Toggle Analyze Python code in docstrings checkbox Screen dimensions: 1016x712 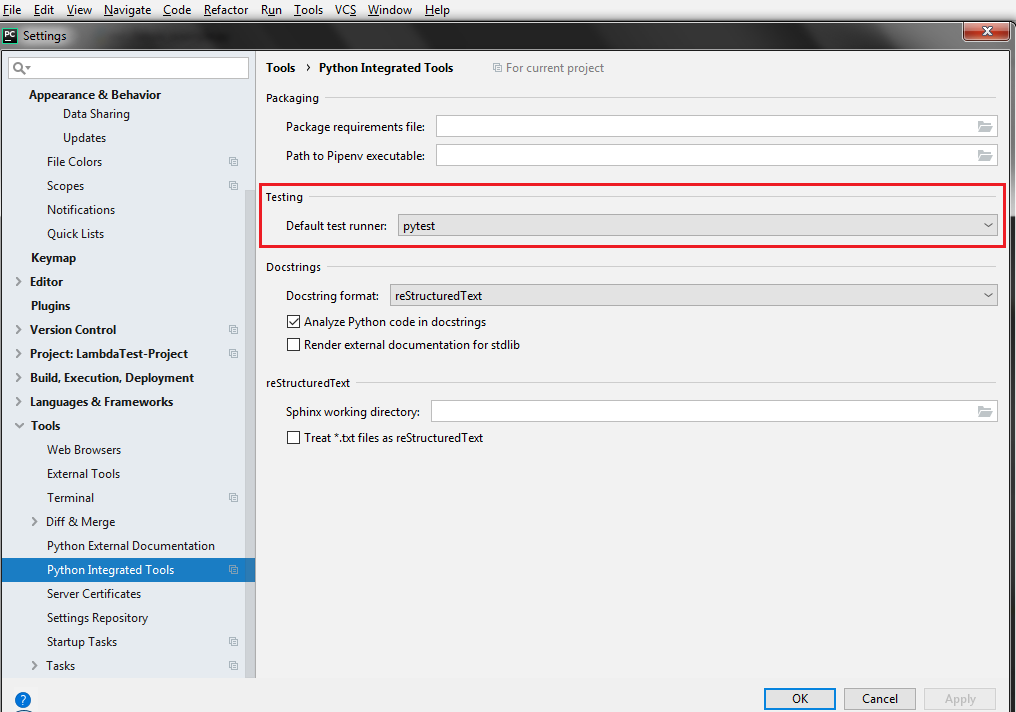[x=294, y=321]
